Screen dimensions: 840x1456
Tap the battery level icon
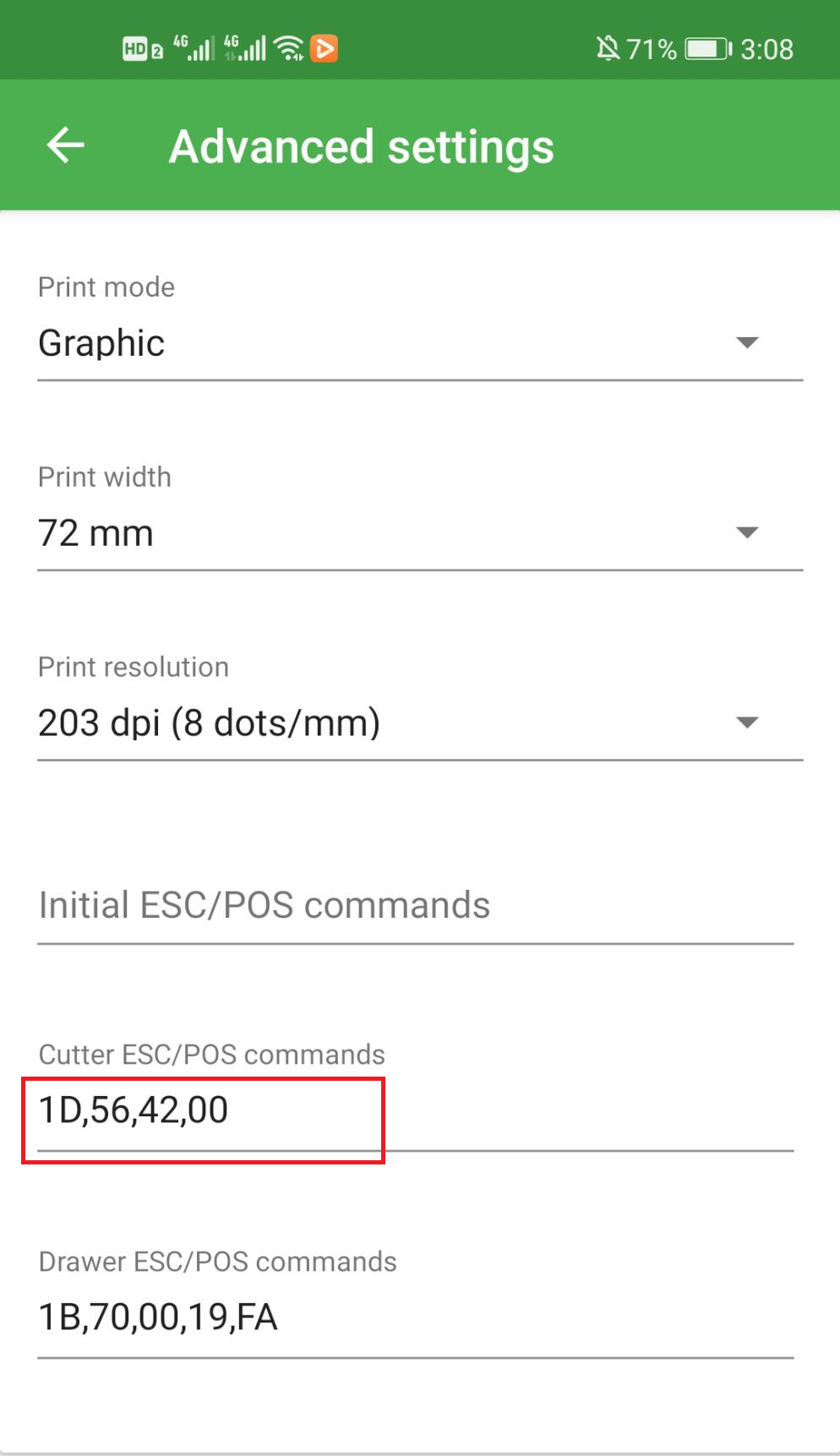[708, 49]
